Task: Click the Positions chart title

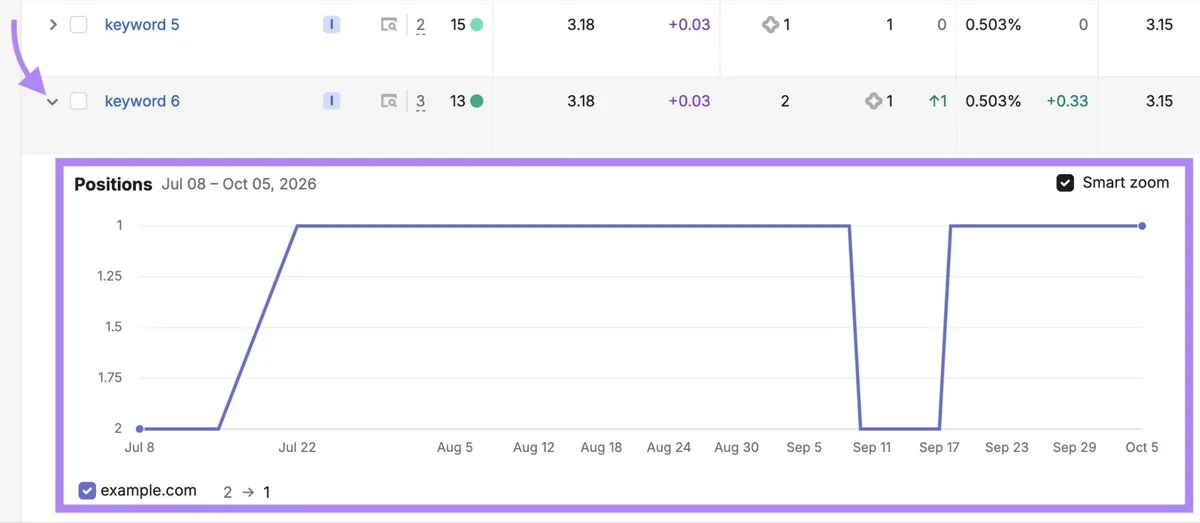Action: pos(113,184)
